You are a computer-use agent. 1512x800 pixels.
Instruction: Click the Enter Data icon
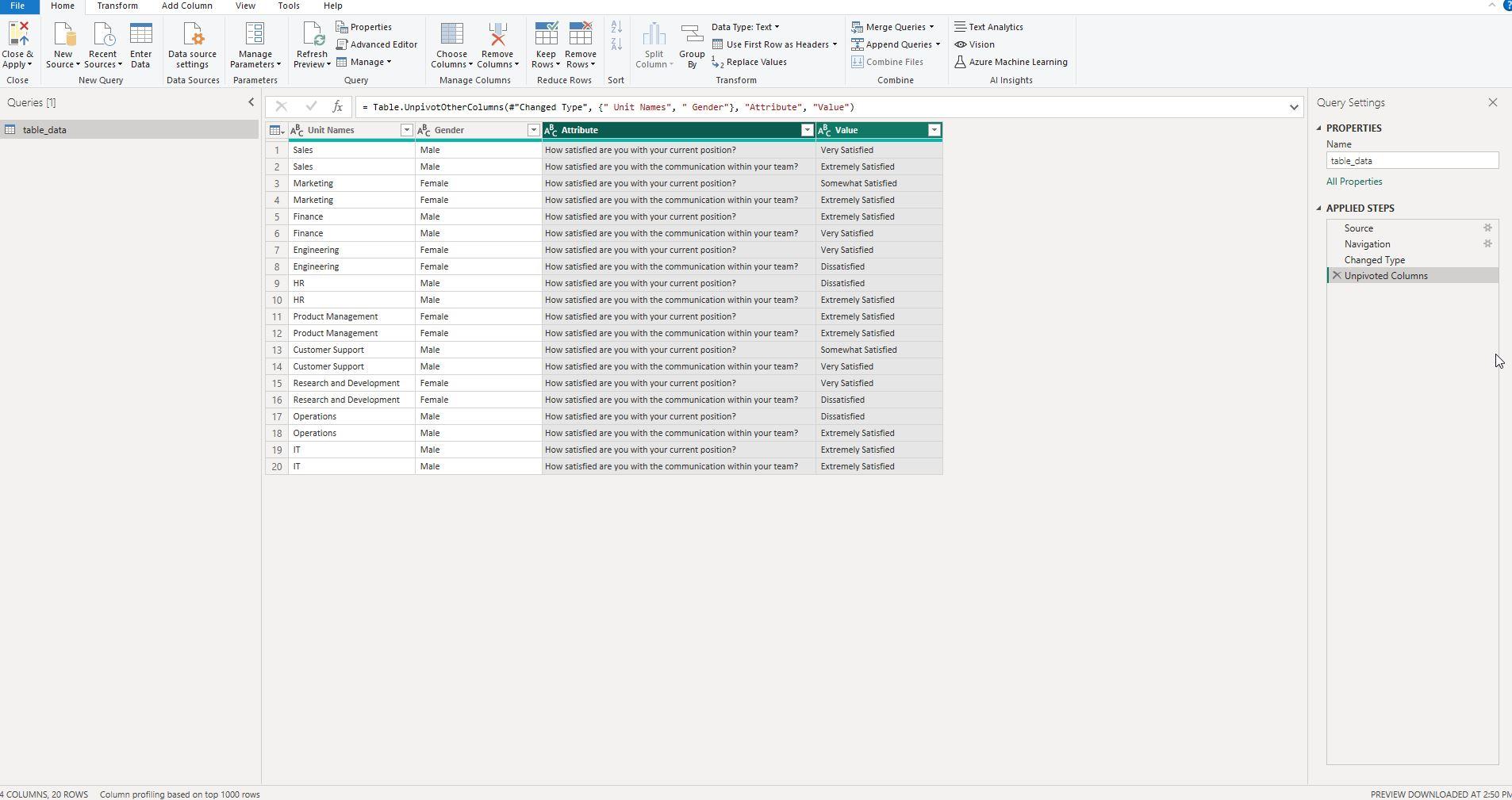pyautogui.click(x=140, y=35)
